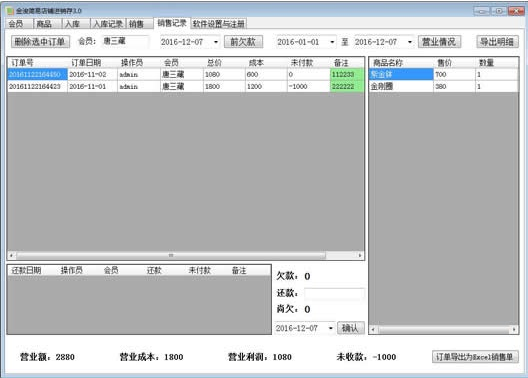
Task: Click the 营业情况 button
Action: (x=439, y=42)
